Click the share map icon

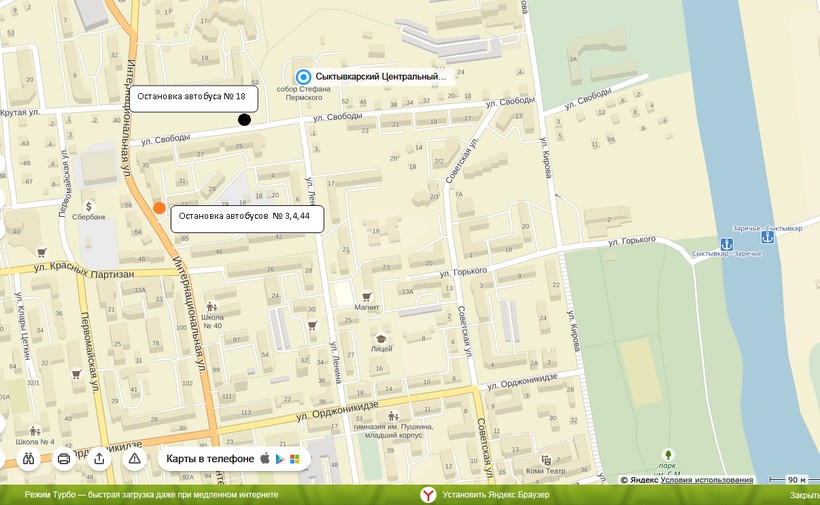(x=99, y=459)
